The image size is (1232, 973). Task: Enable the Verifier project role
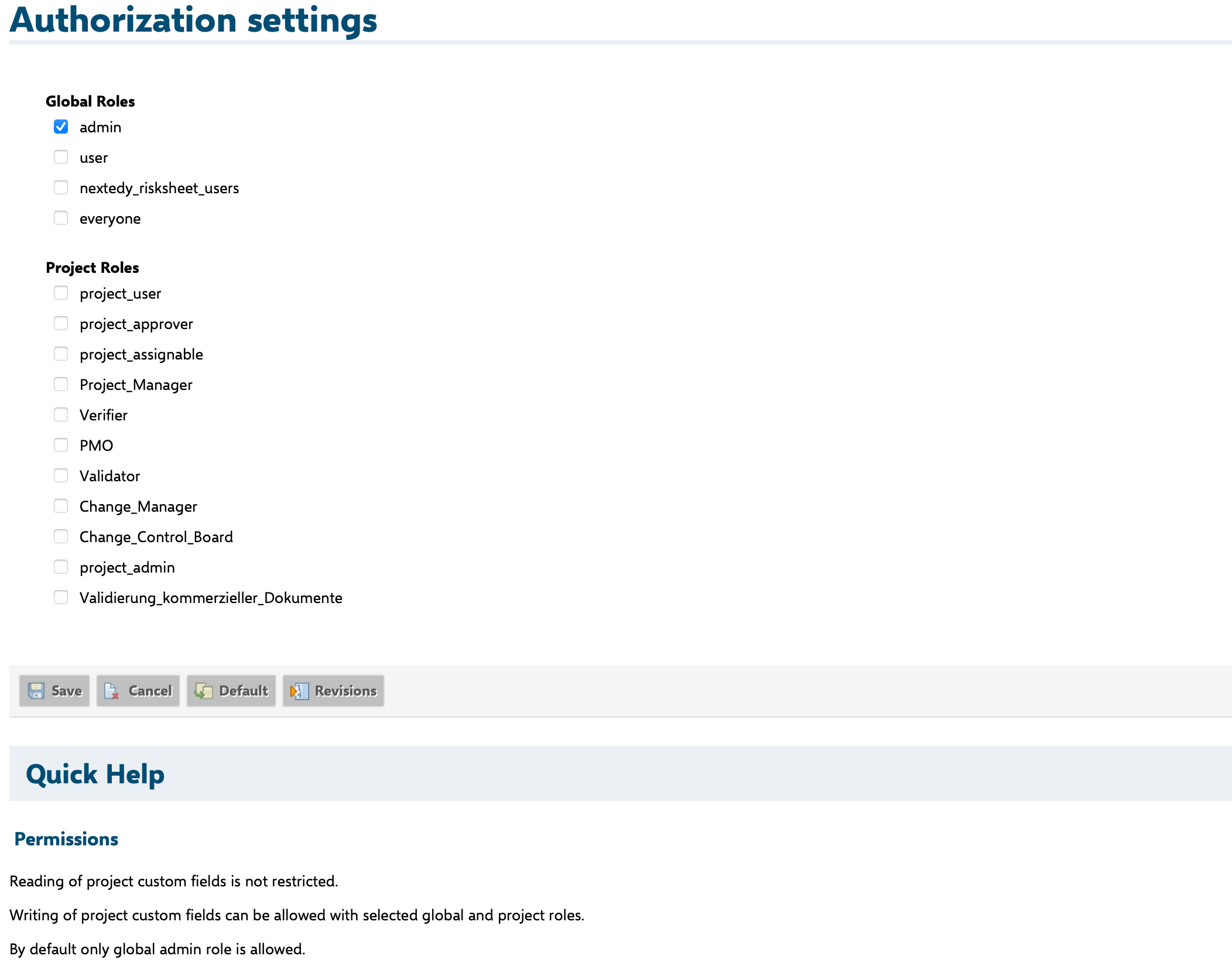coord(61,414)
